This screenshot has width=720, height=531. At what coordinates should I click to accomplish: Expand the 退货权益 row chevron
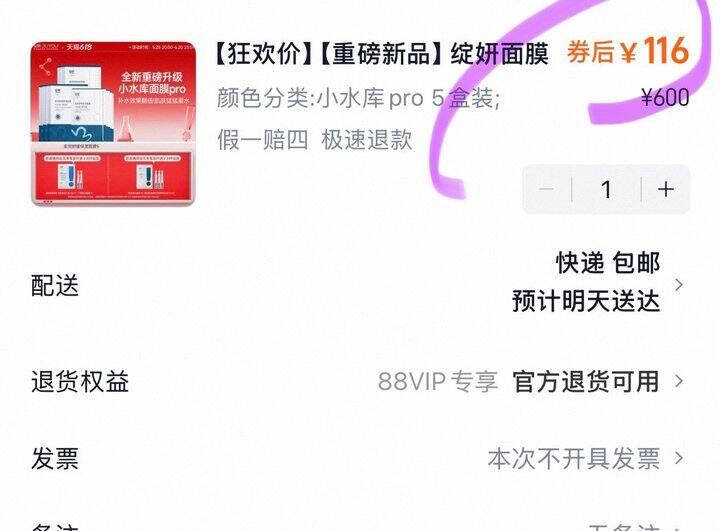click(679, 381)
